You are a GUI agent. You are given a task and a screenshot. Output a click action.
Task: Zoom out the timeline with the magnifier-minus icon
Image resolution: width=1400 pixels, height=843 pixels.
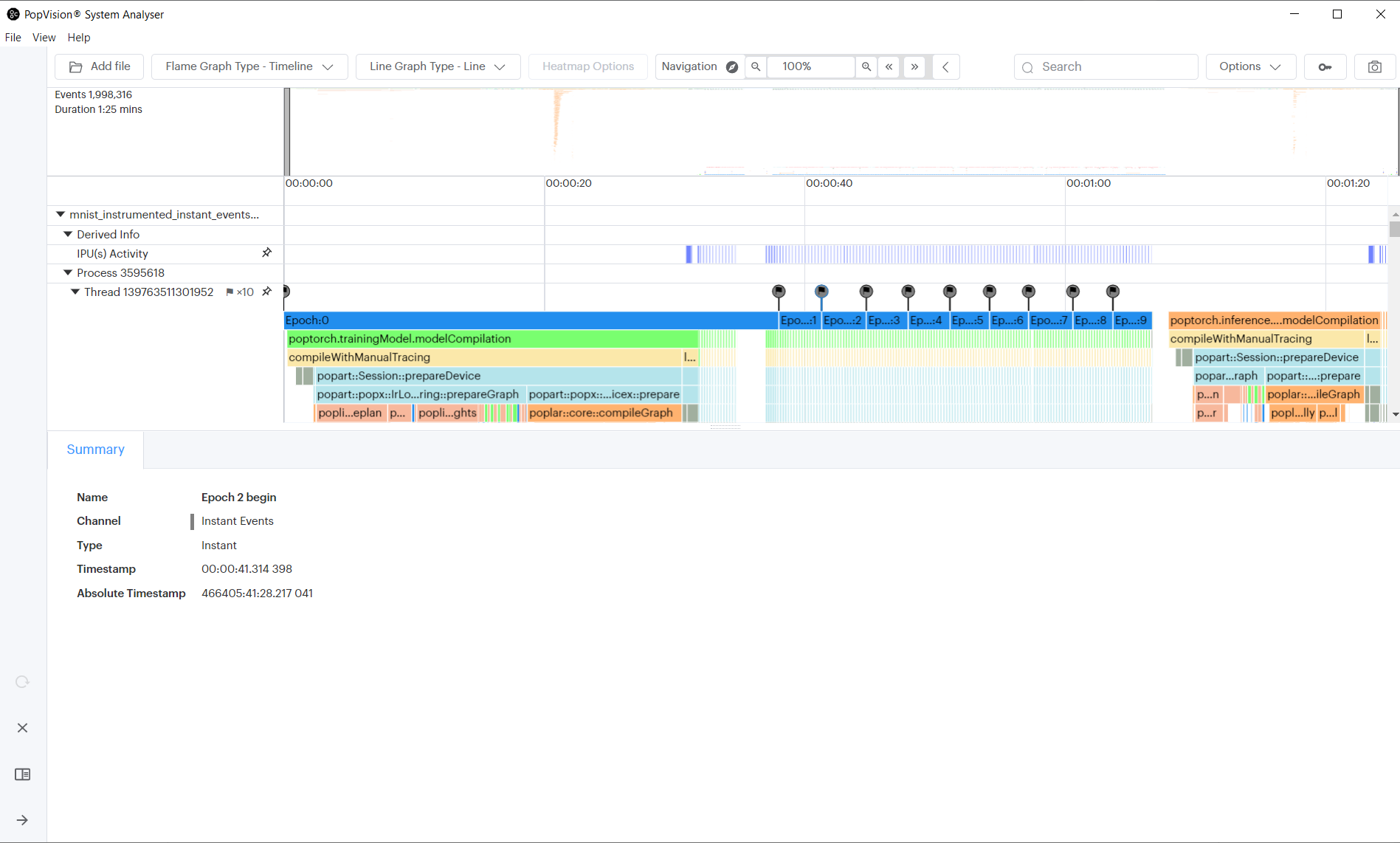[x=756, y=66]
